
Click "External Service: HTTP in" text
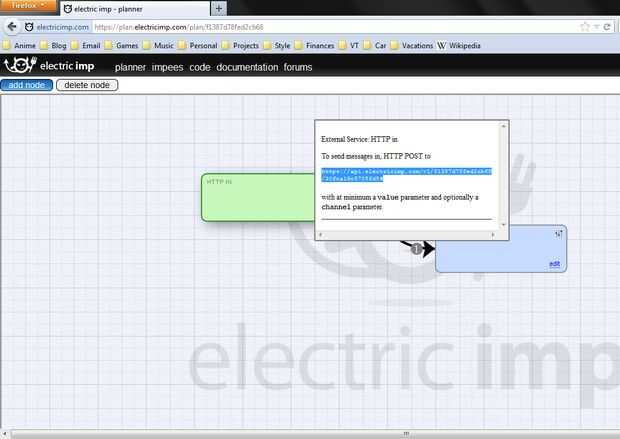(359, 139)
